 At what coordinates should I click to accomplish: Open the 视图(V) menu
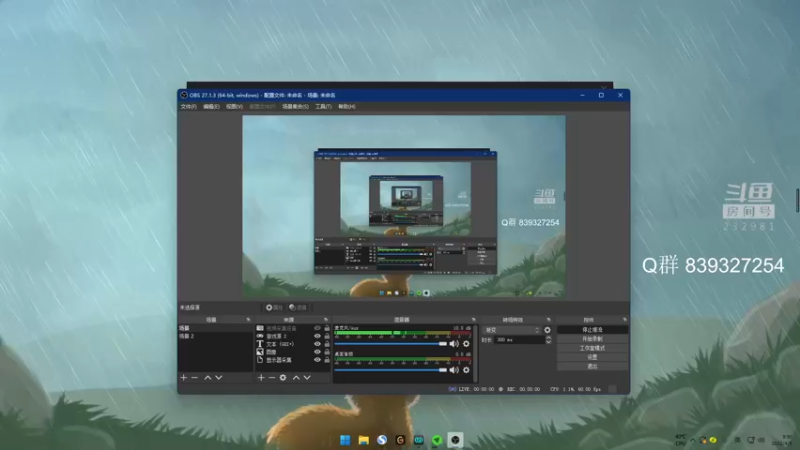tap(234, 107)
